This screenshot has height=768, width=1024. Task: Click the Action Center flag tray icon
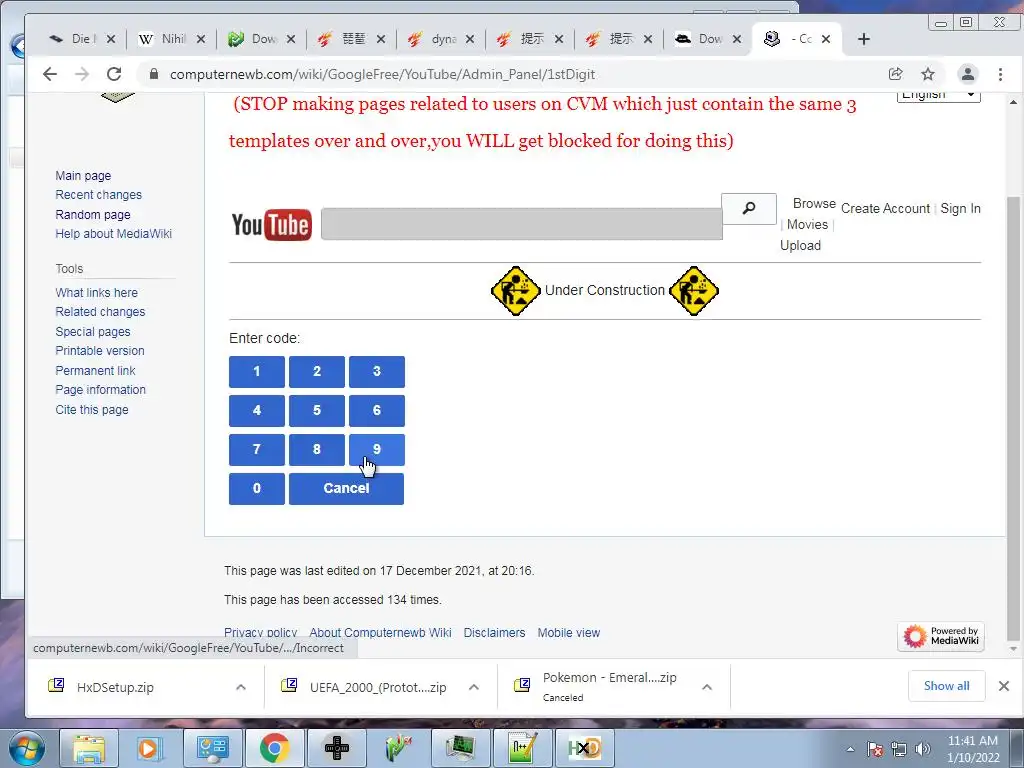click(875, 749)
